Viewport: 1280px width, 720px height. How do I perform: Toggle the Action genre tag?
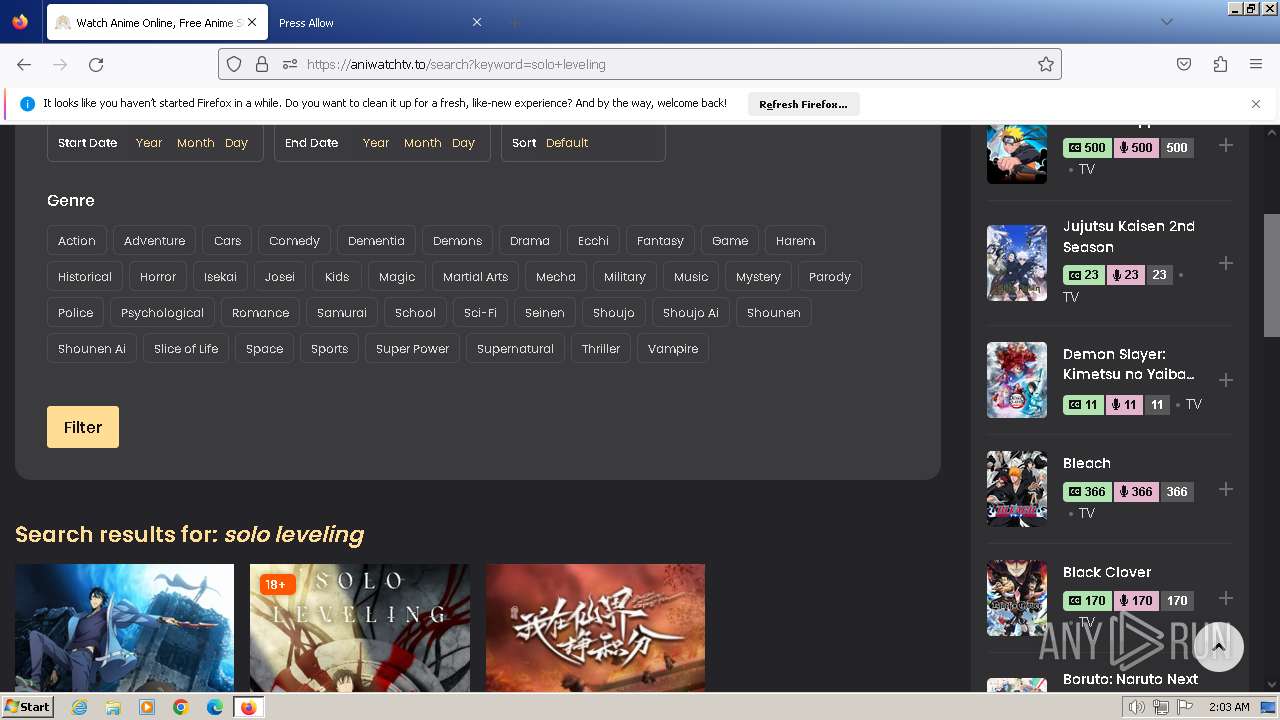[x=77, y=241]
